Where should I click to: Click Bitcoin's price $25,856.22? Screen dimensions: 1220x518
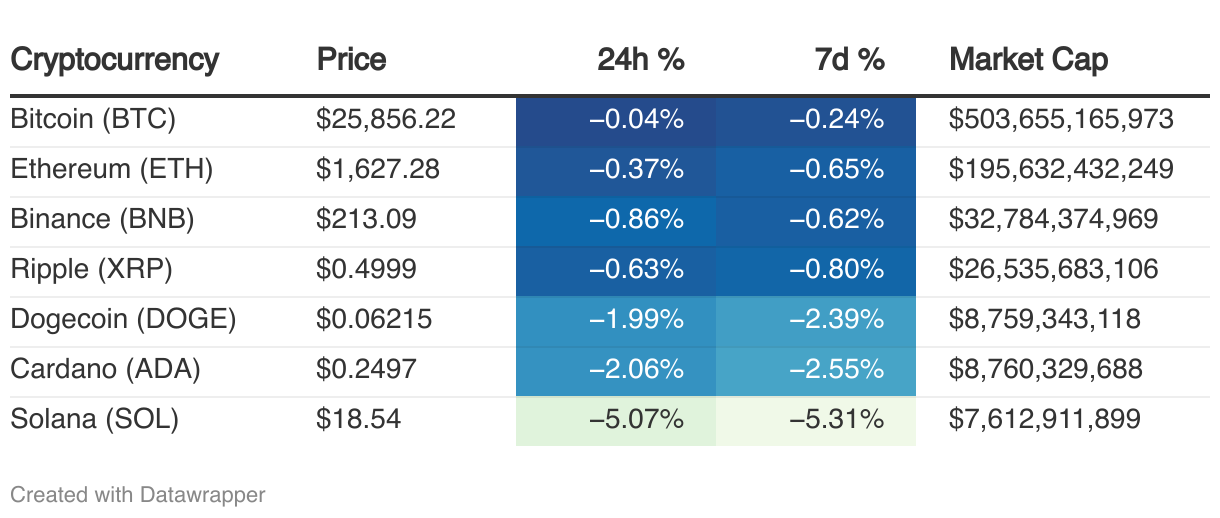[x=386, y=120]
